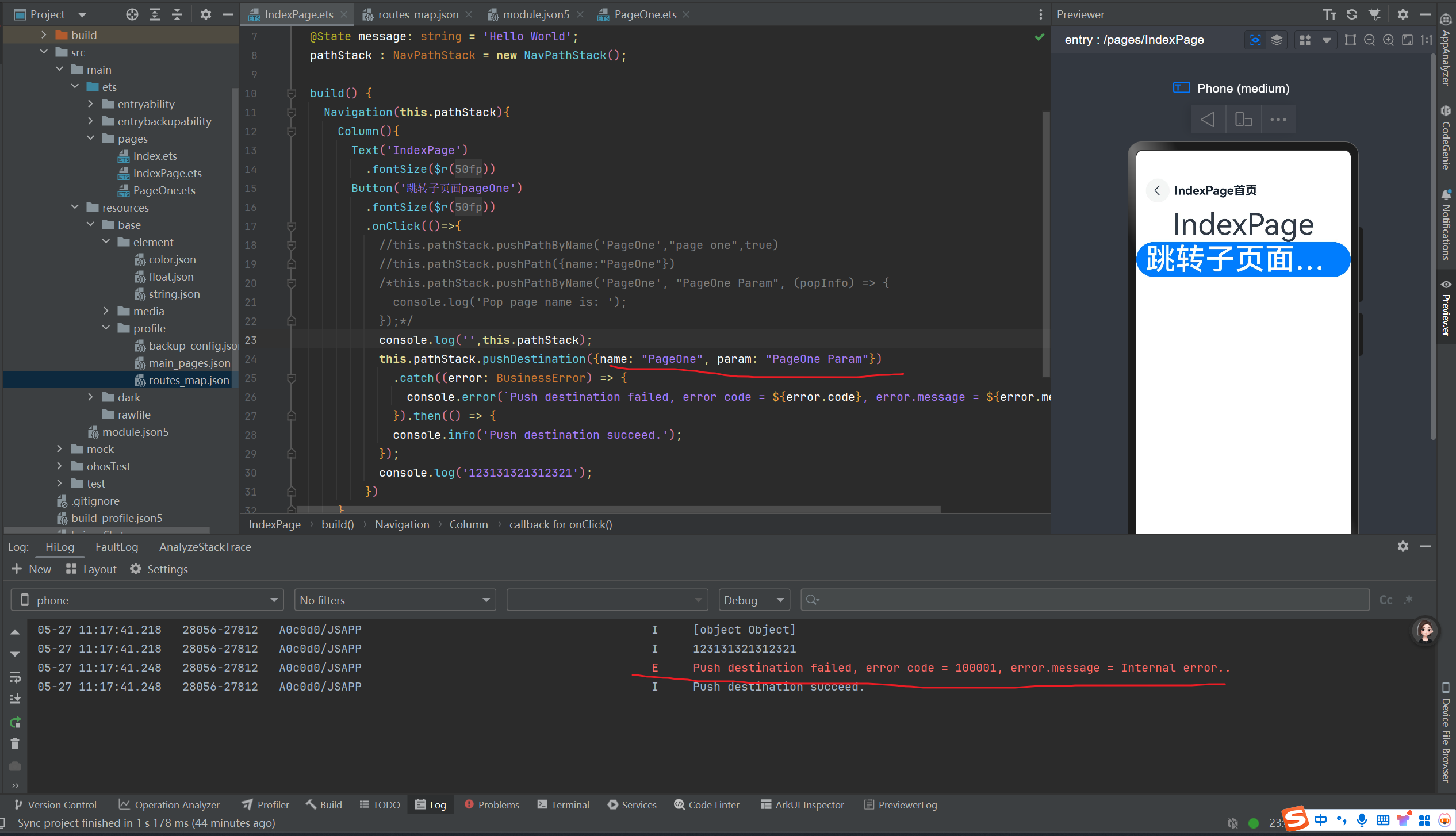Click the locate-file target icon in Project panel
Viewport: 1456px width, 836px height.
click(132, 14)
